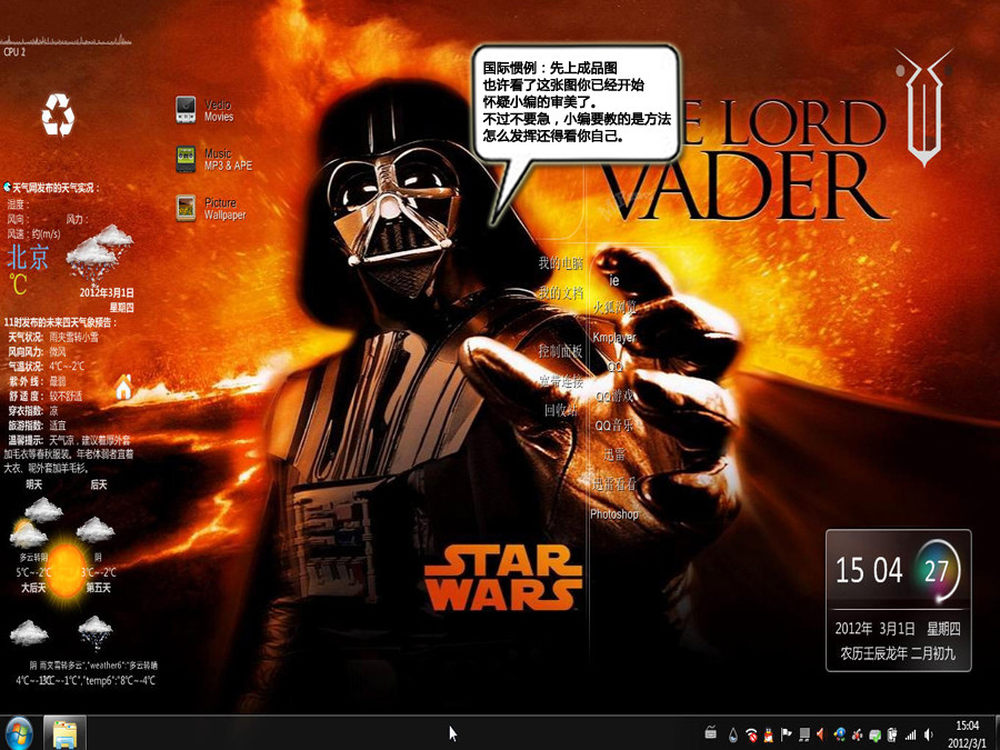Click the taskbar clock showing 15:04
1000x750 pixels.
click(x=967, y=732)
